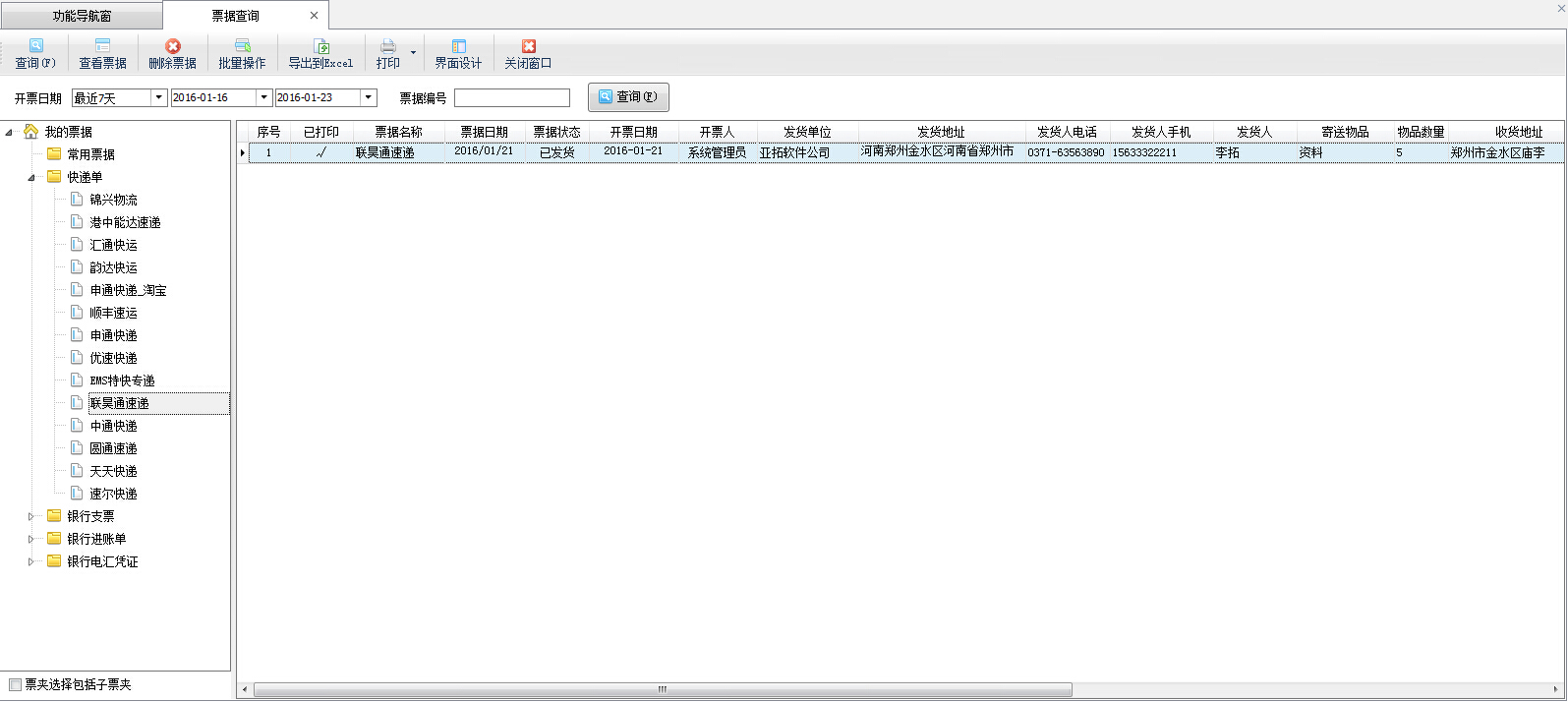The width and height of the screenshot is (1568, 702).
Task: Click the 打印 printer icon
Action: pyautogui.click(x=388, y=46)
